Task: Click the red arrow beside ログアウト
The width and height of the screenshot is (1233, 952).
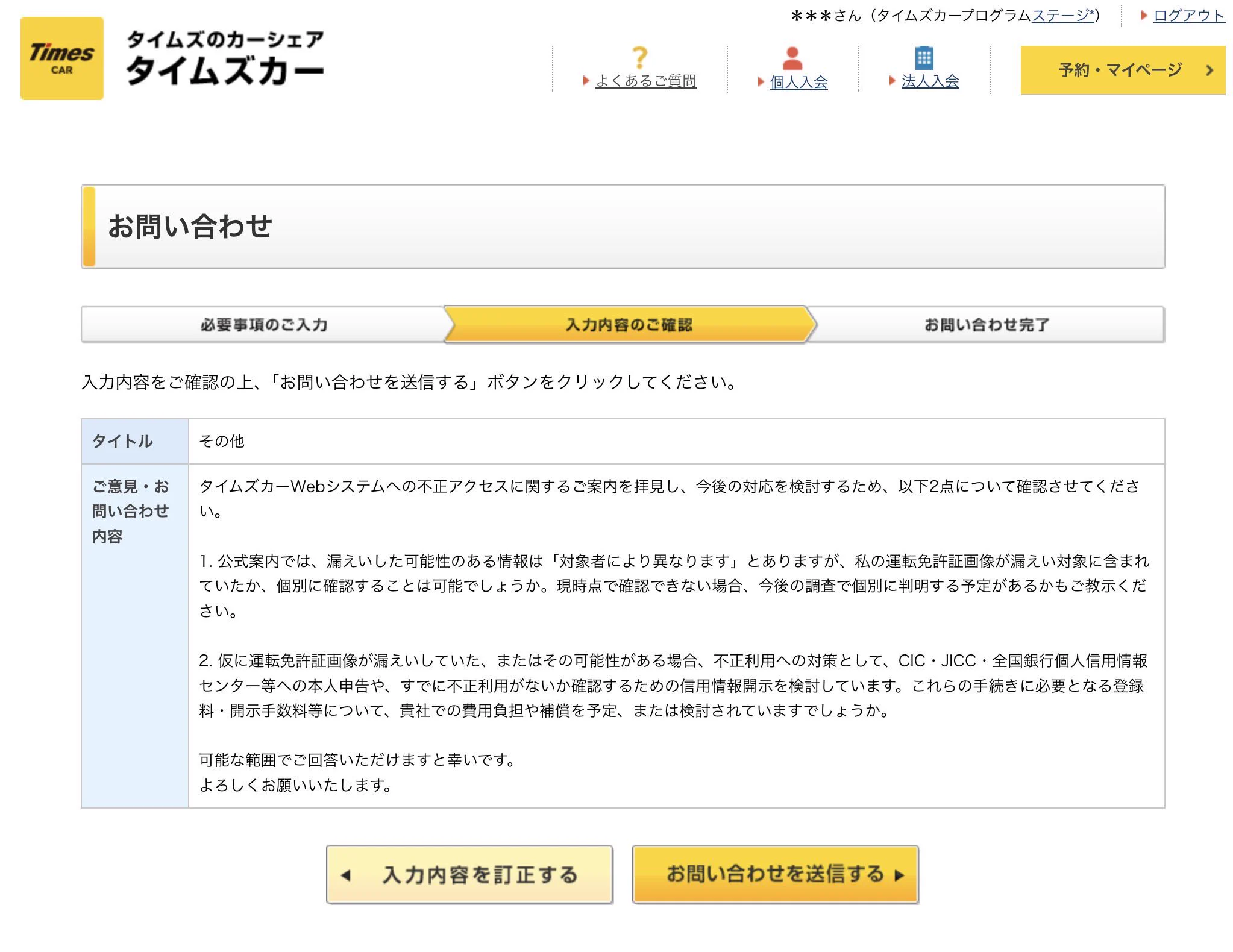Action: (x=1144, y=16)
